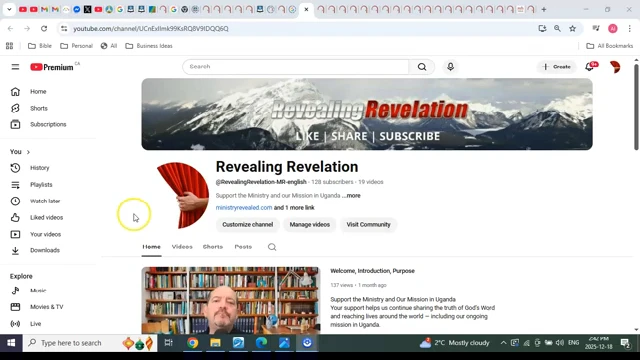Click the Windows taskbar search box
The height and width of the screenshot is (360, 640).
pos(89,343)
